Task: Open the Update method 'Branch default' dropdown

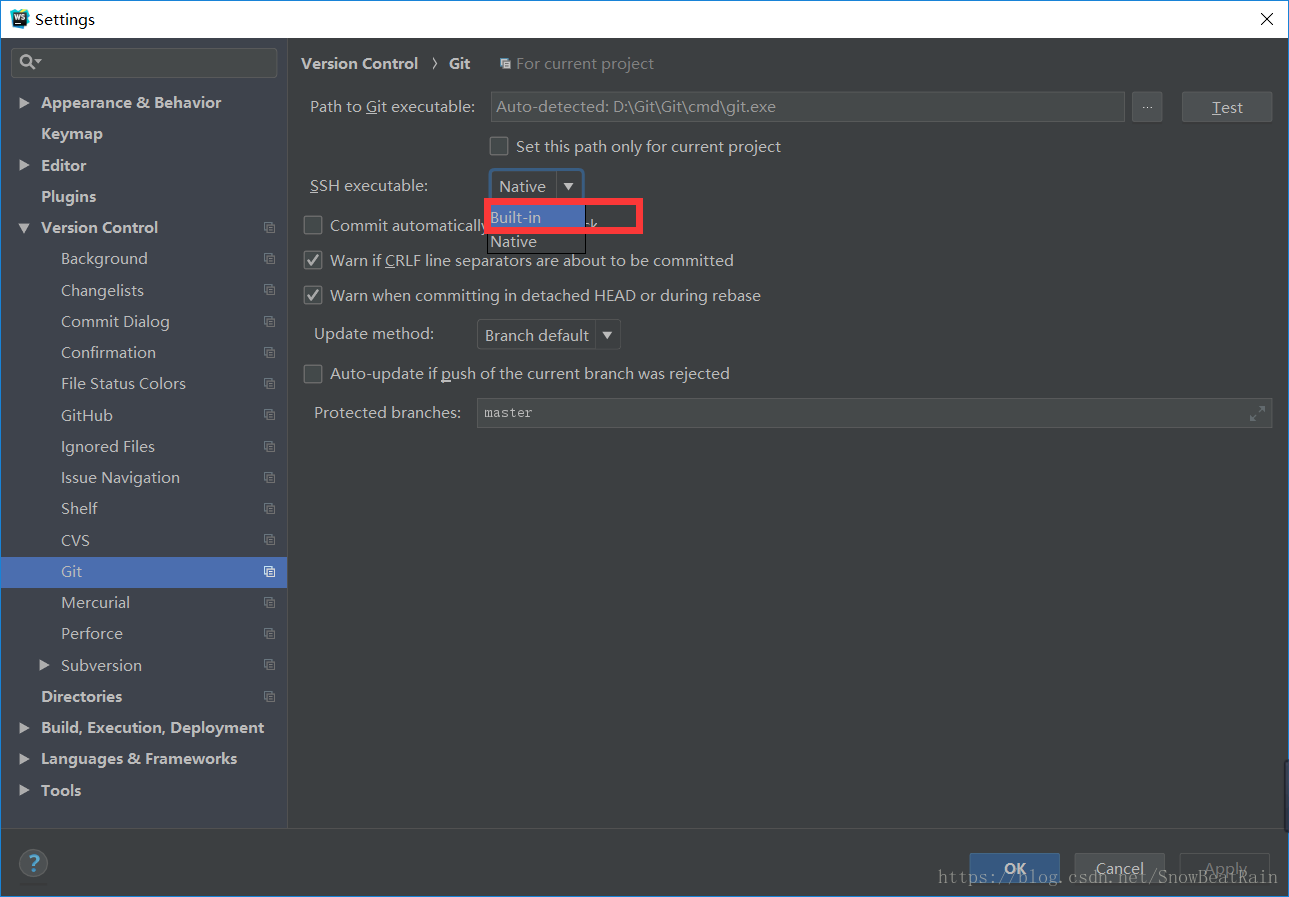Action: (x=549, y=335)
